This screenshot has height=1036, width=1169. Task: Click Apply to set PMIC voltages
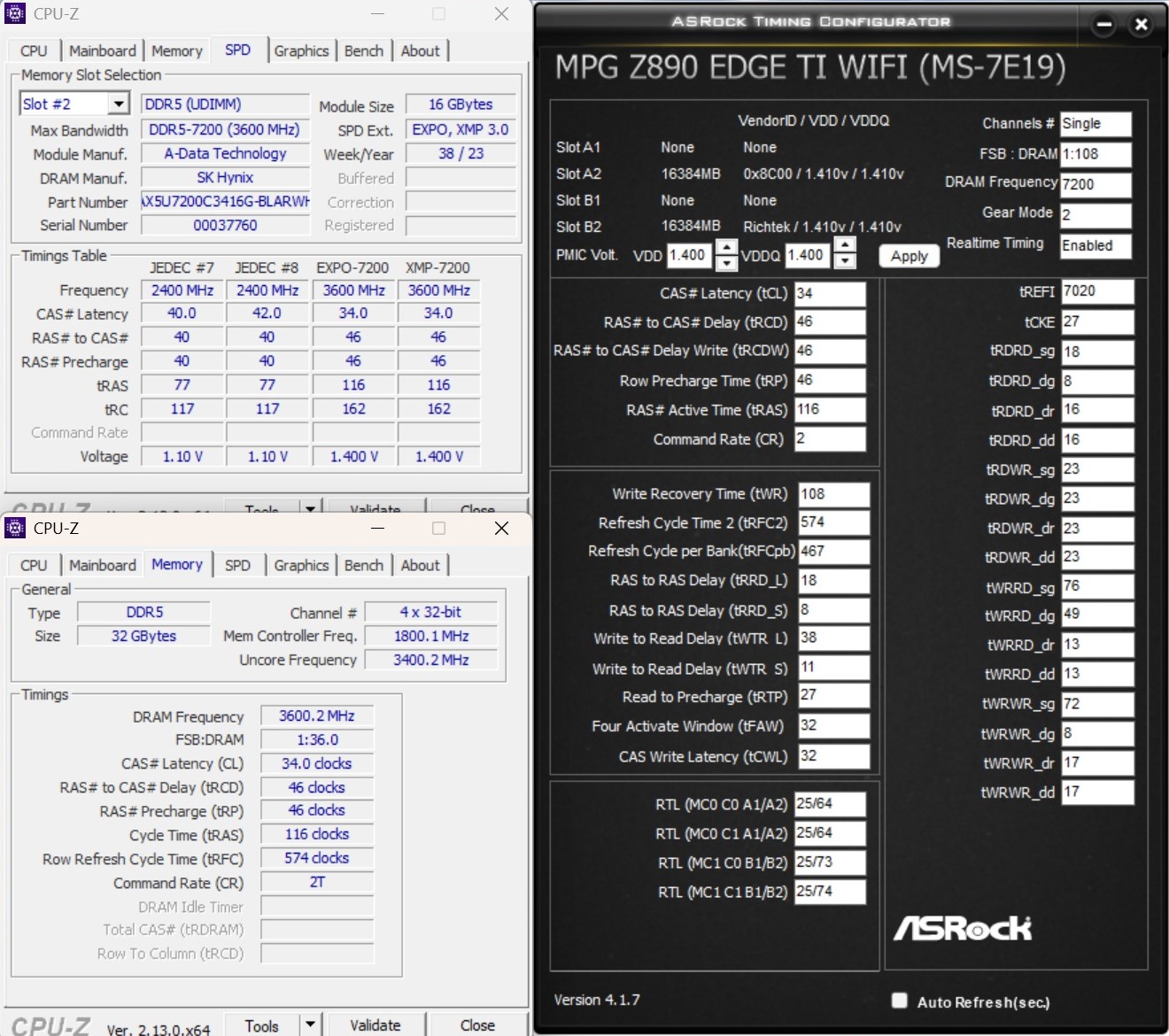click(910, 256)
